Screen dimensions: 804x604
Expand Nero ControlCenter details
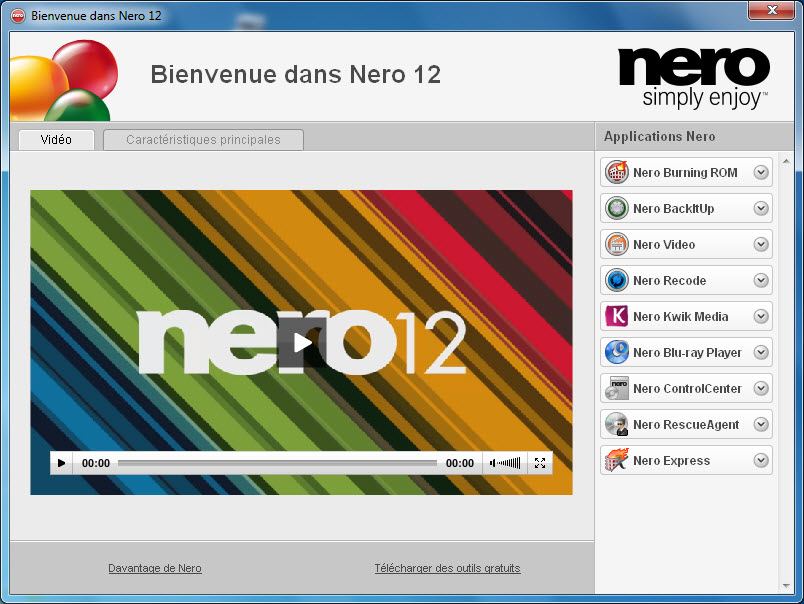(x=761, y=388)
